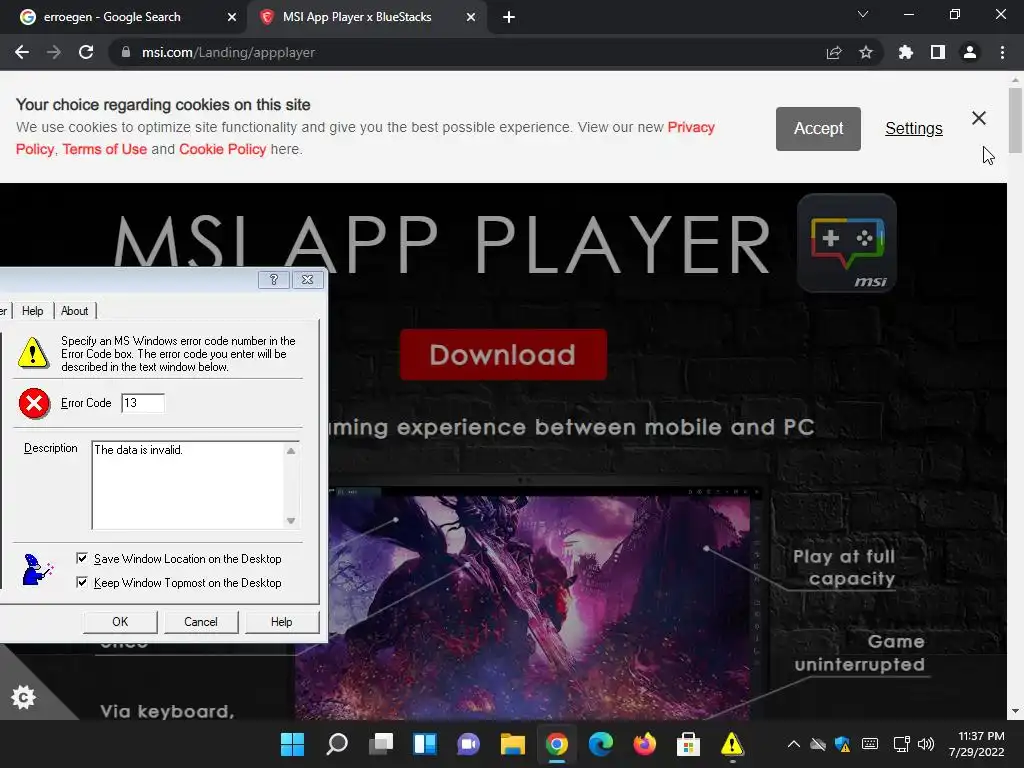This screenshot has width=1024, height=768.
Task: Click the cookie settings gear in page corner
Action: (24, 697)
